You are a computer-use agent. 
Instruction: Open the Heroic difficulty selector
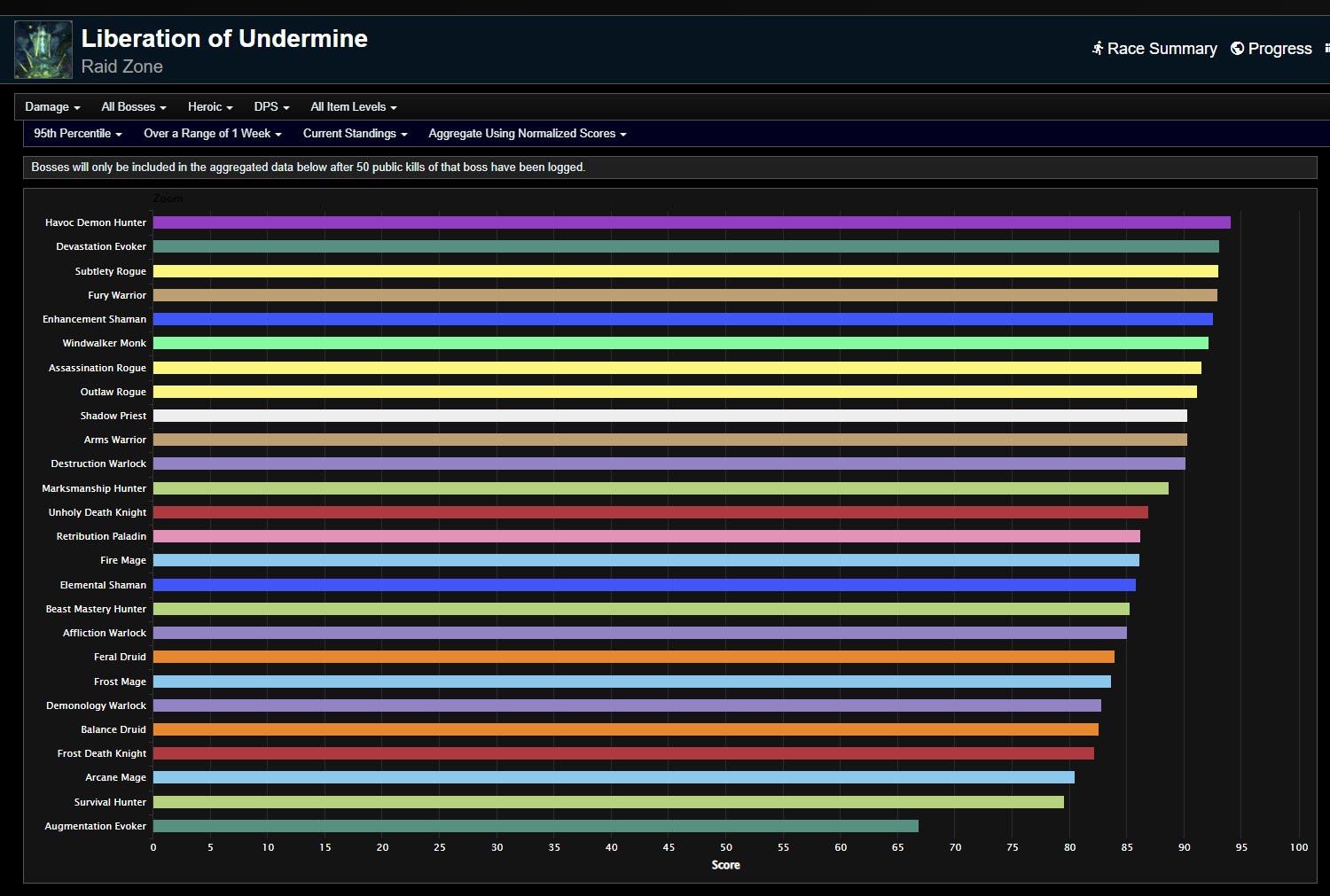(x=209, y=106)
